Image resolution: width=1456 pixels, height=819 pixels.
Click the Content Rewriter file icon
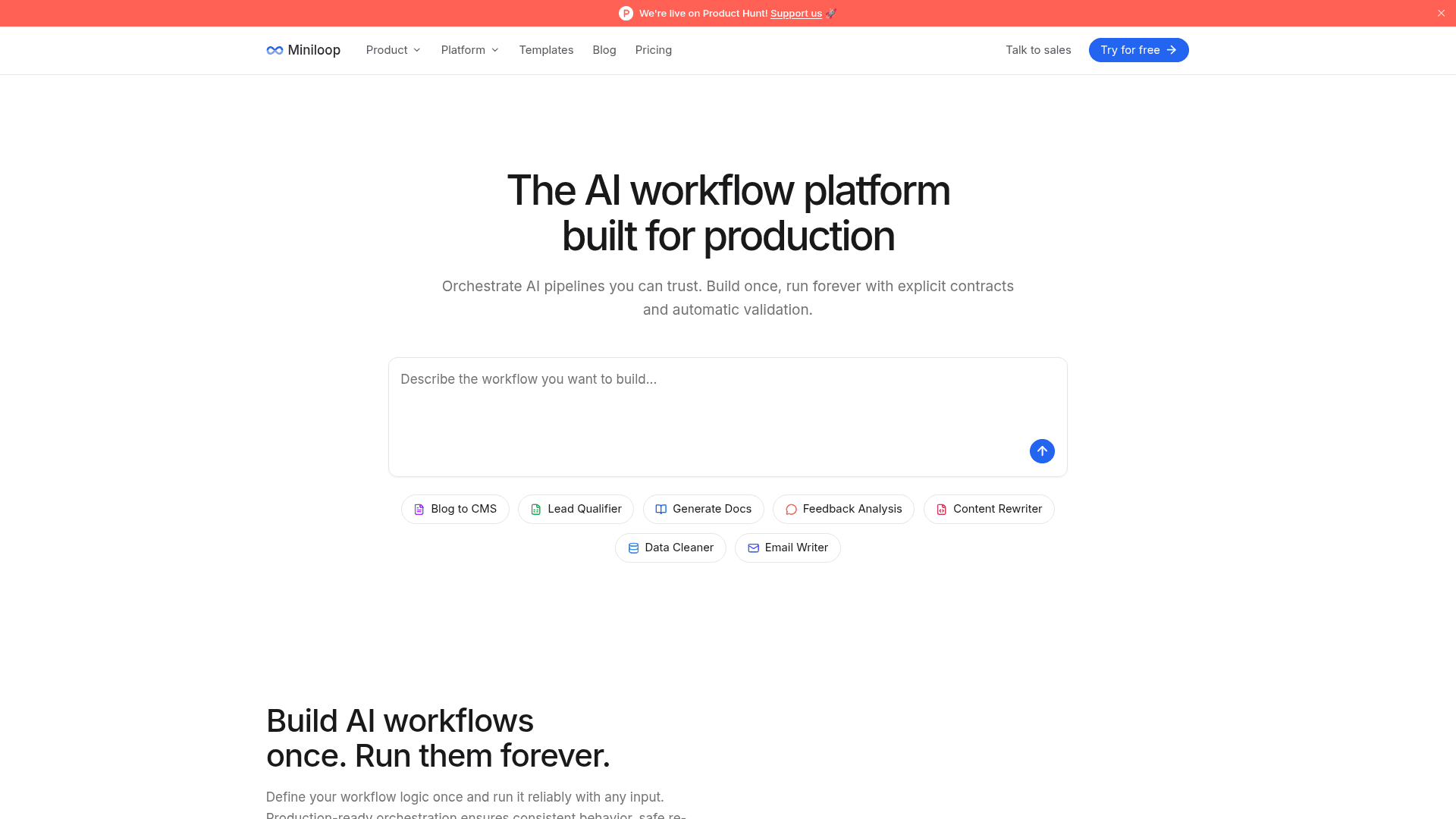pos(941,510)
